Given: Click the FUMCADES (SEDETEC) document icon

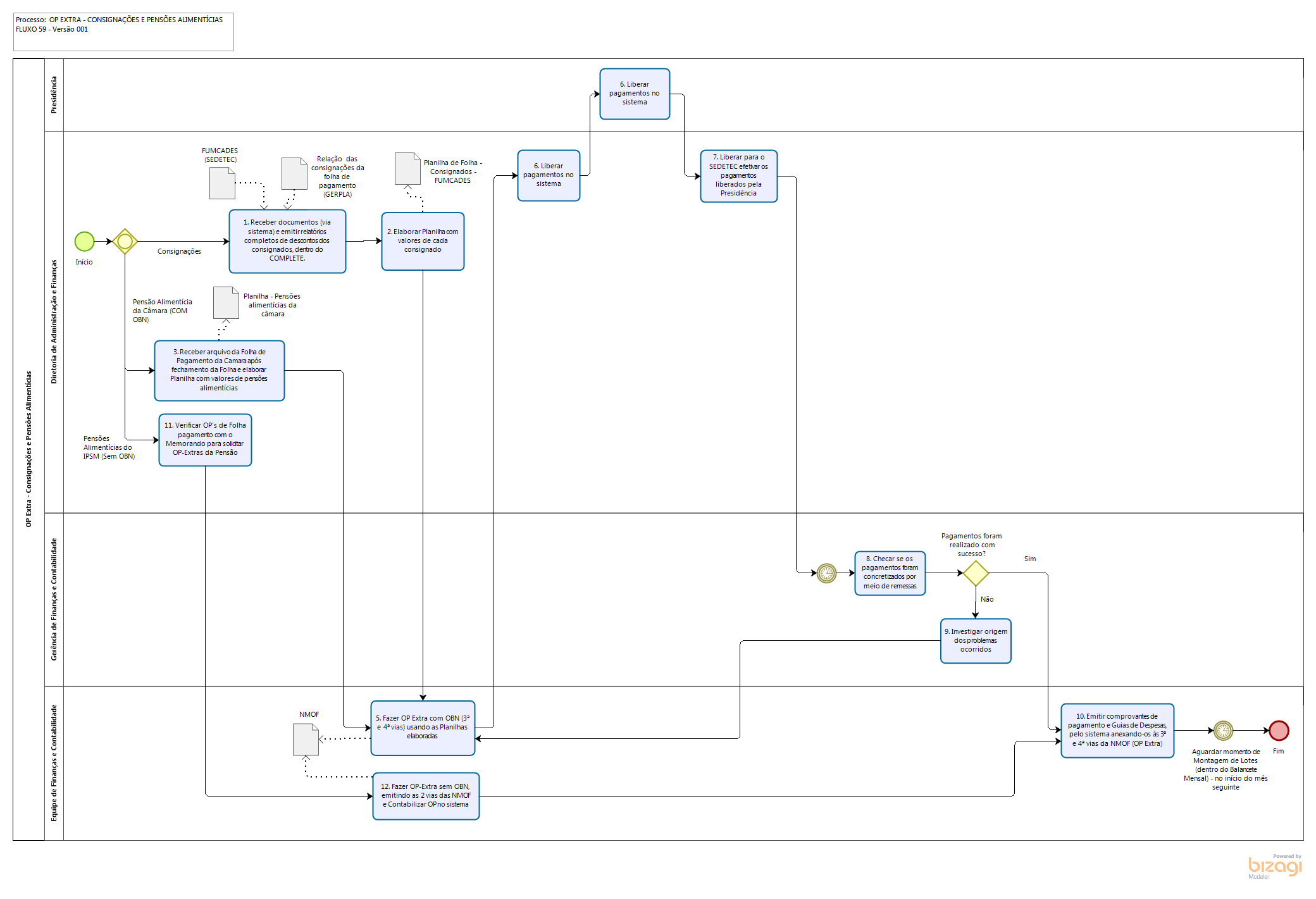Looking at the screenshot, I should (222, 183).
